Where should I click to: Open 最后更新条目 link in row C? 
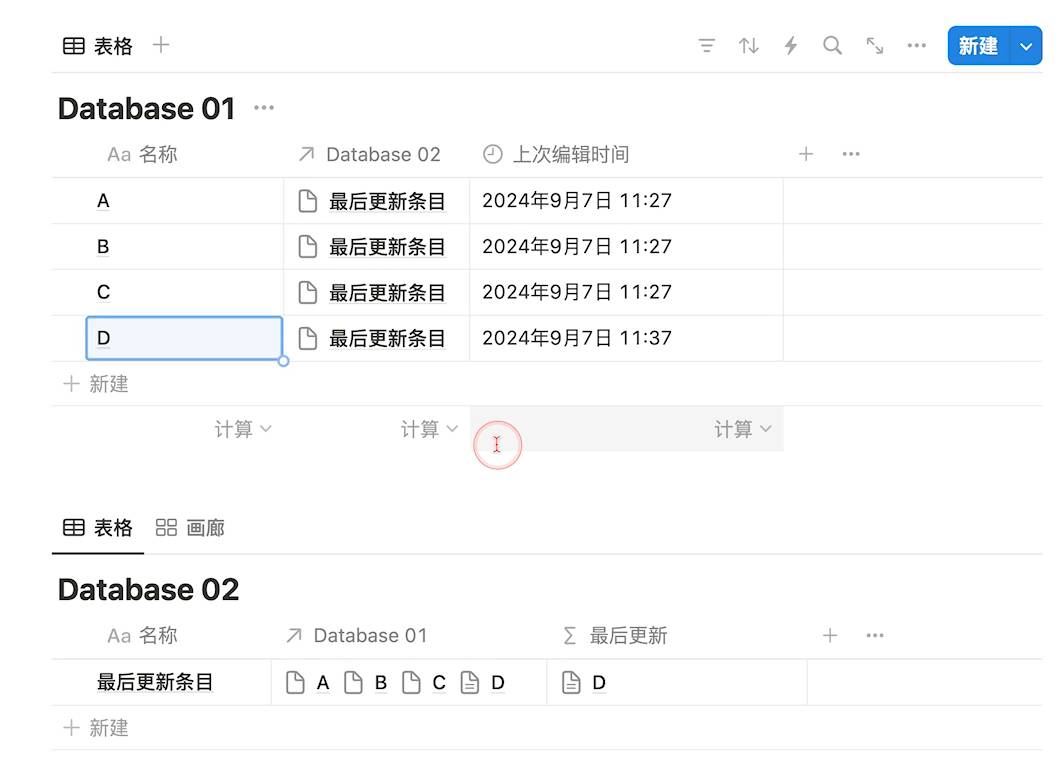coord(387,292)
